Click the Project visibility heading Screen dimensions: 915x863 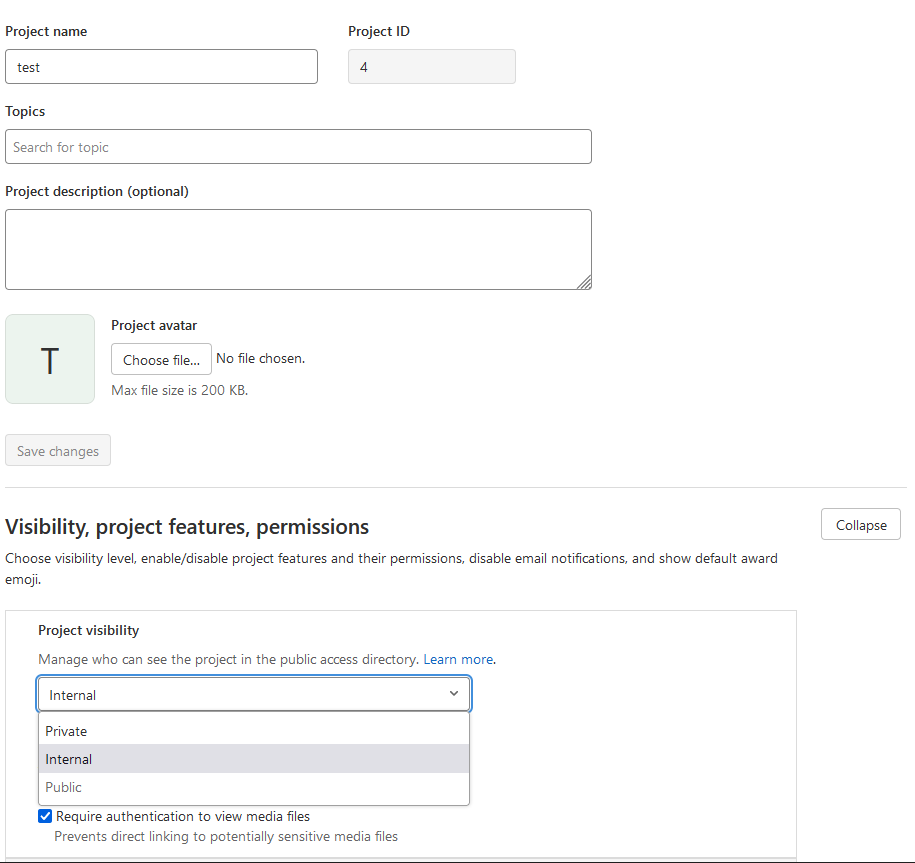pos(89,630)
